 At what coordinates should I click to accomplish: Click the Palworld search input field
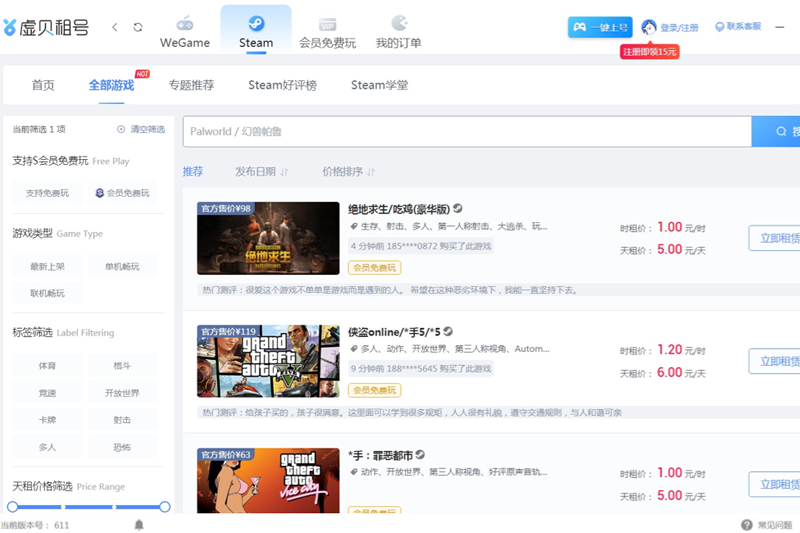point(466,131)
